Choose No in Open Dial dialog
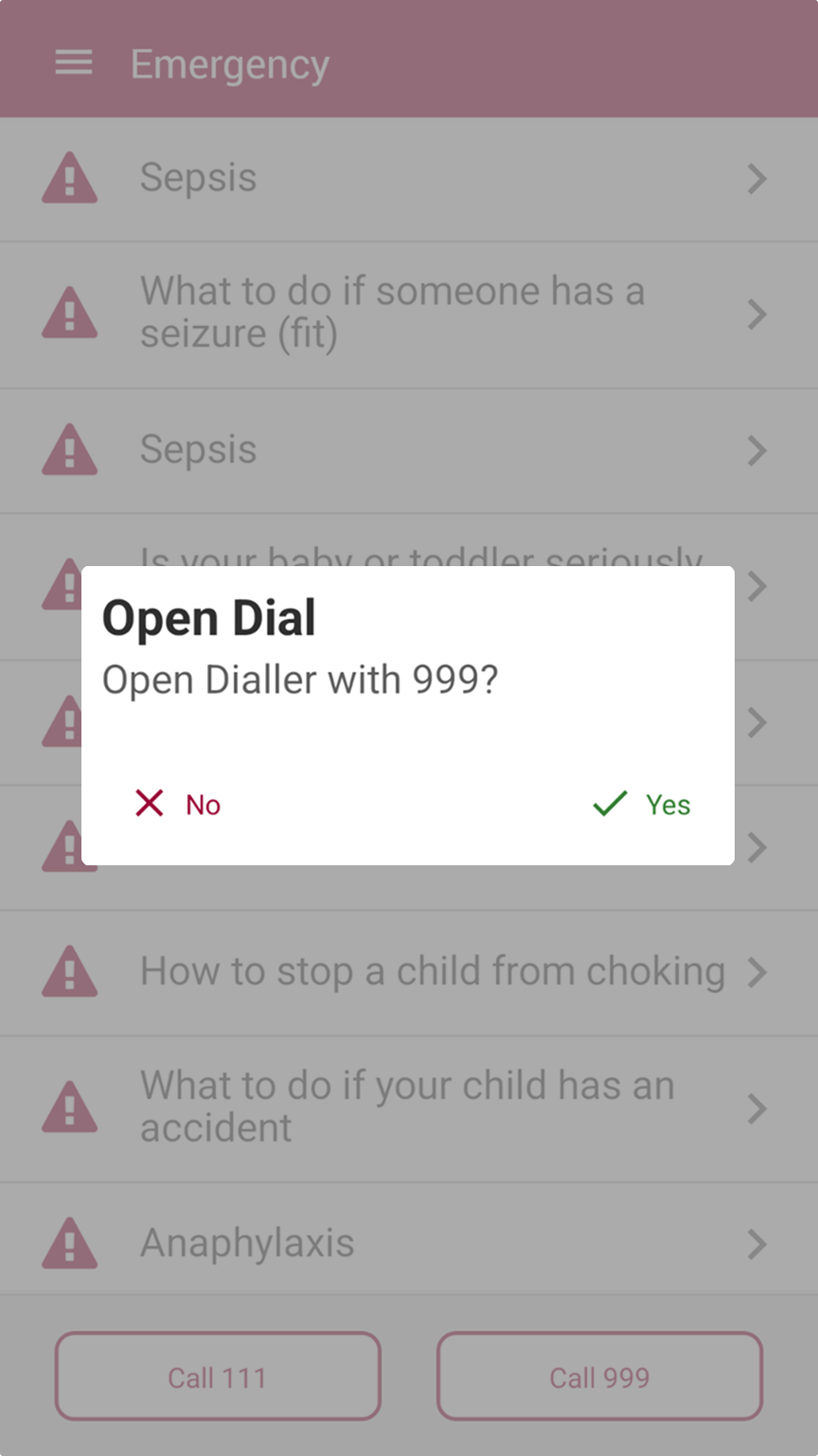 [178, 805]
